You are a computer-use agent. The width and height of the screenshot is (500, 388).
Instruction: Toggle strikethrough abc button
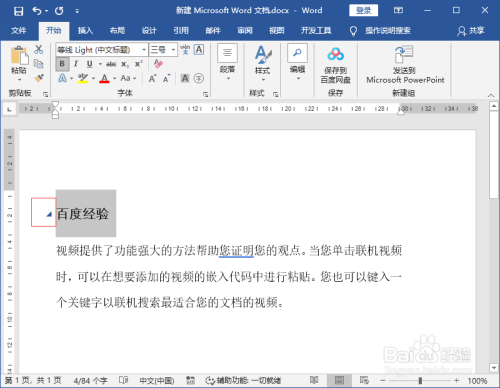(x=111, y=64)
